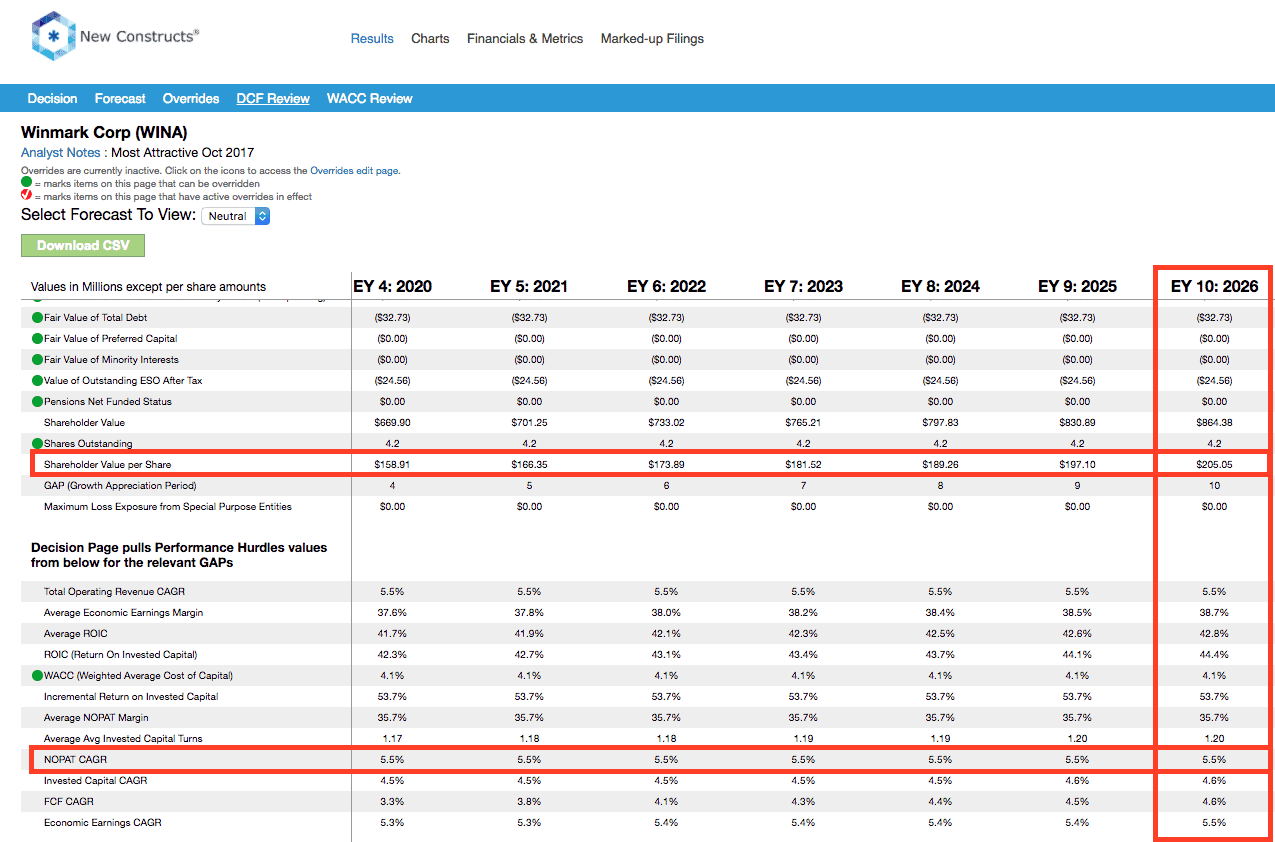Open the Select Forecast To View dropdown
1275x842 pixels.
[x=236, y=216]
